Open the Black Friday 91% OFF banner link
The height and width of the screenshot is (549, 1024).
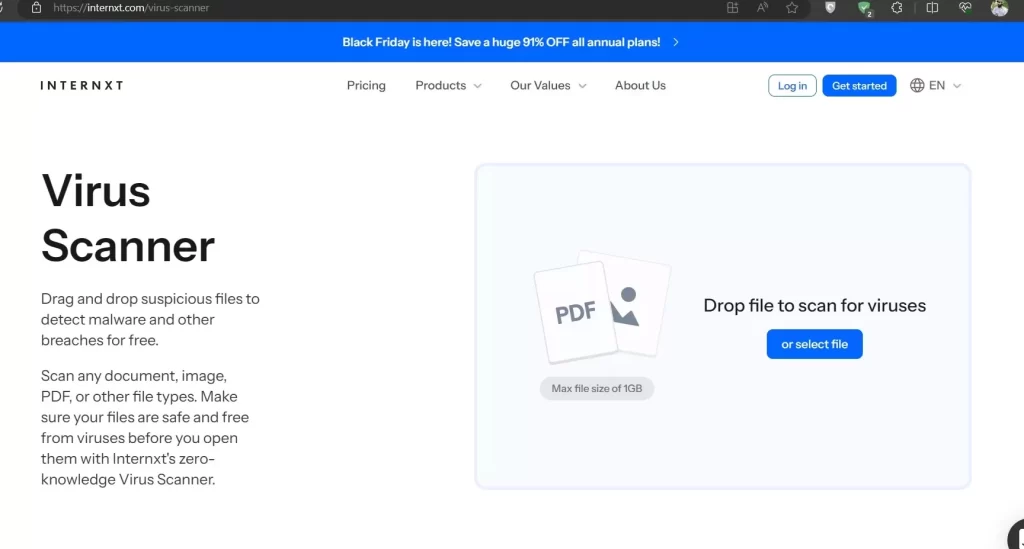pos(501,42)
